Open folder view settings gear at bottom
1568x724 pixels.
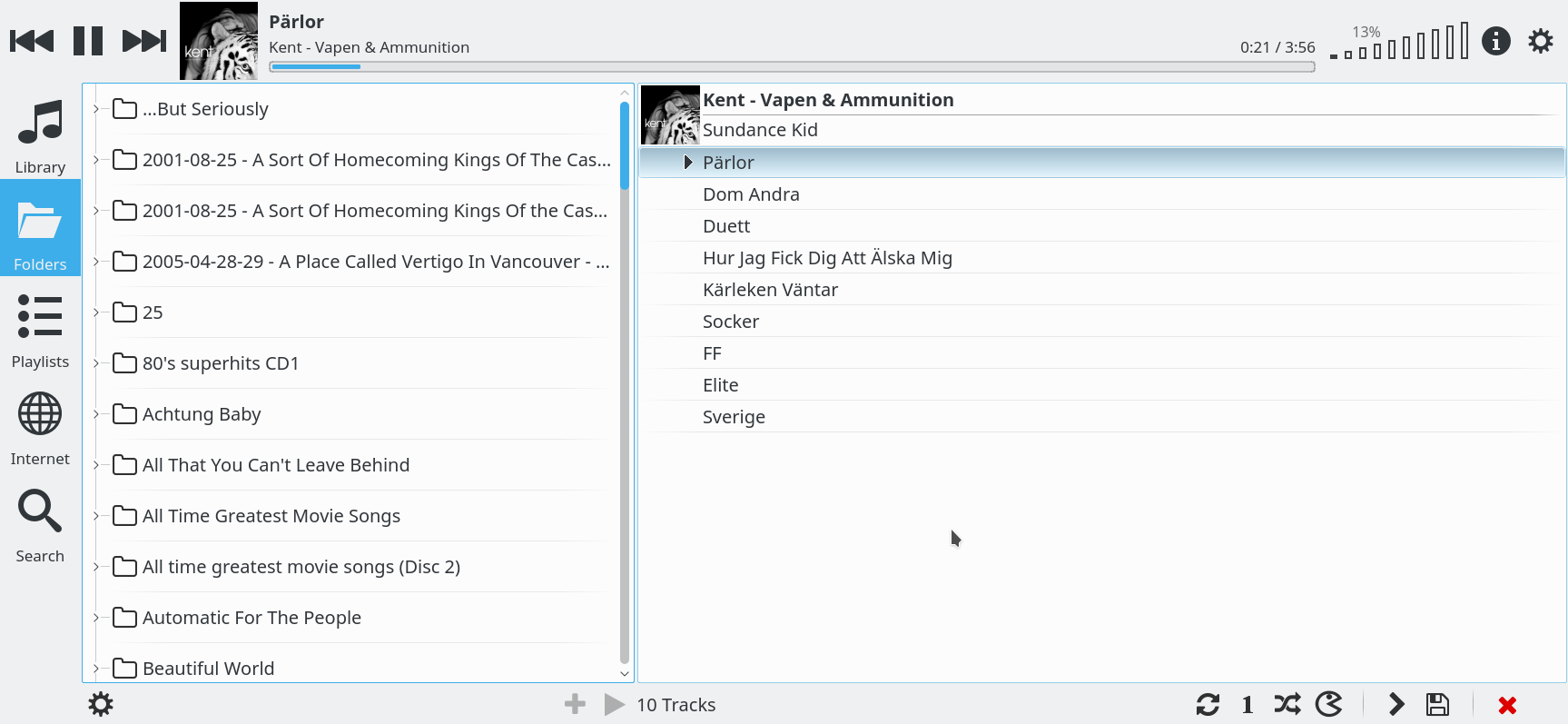tap(101, 704)
